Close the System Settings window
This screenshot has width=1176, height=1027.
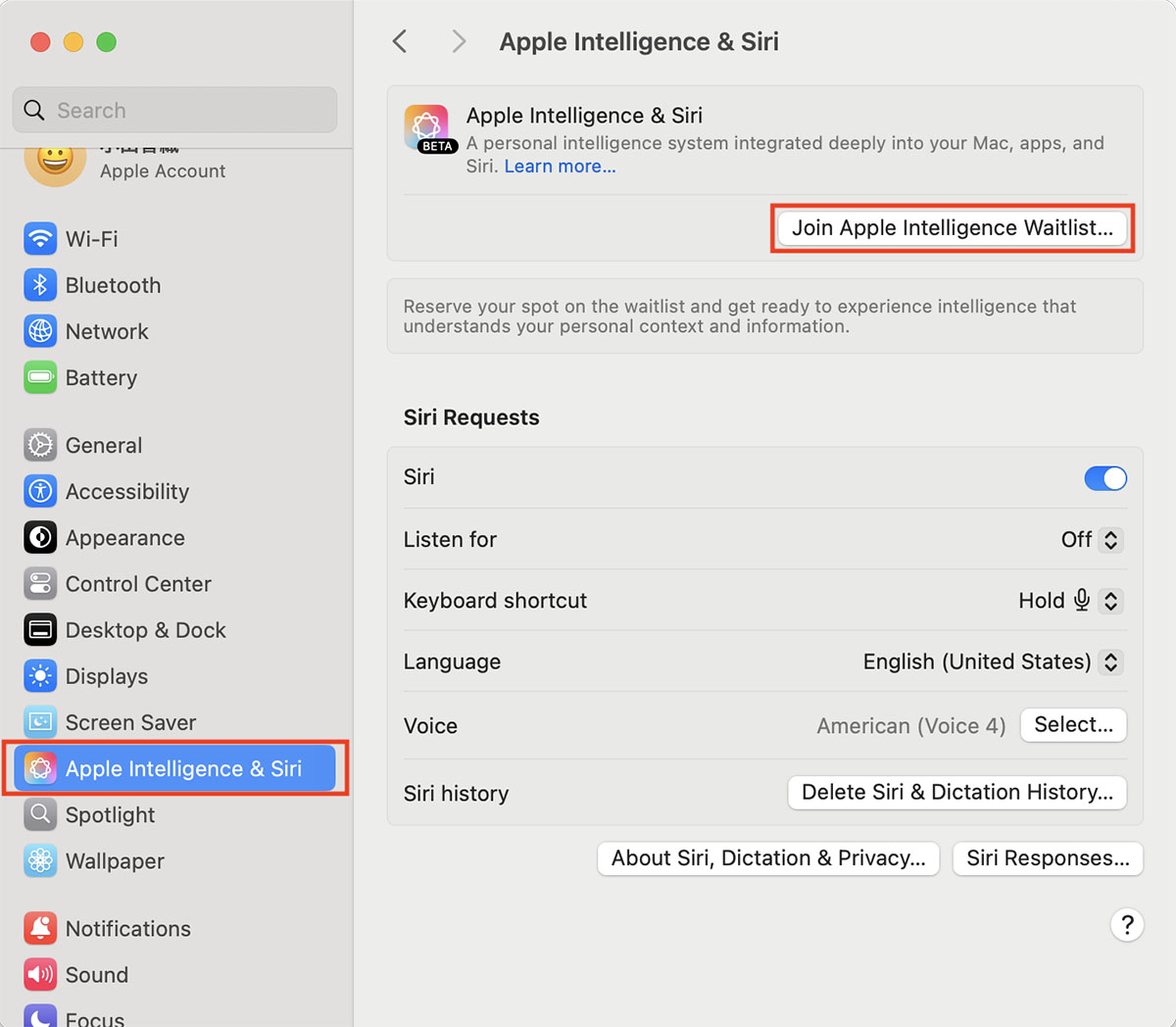(x=40, y=42)
